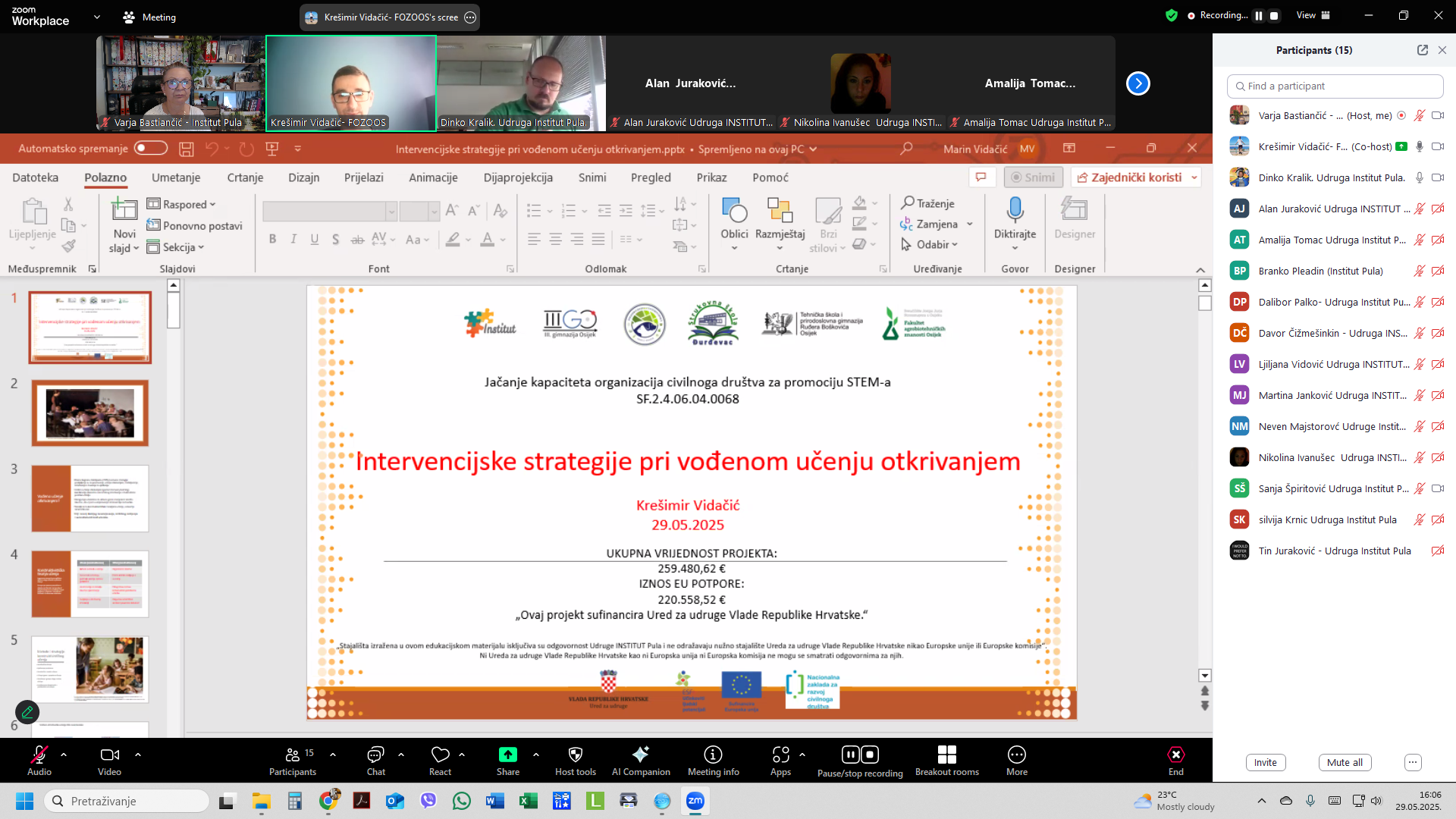The height and width of the screenshot is (819, 1456).
Task: Open the Animacije ribbon tab
Action: coord(433,177)
